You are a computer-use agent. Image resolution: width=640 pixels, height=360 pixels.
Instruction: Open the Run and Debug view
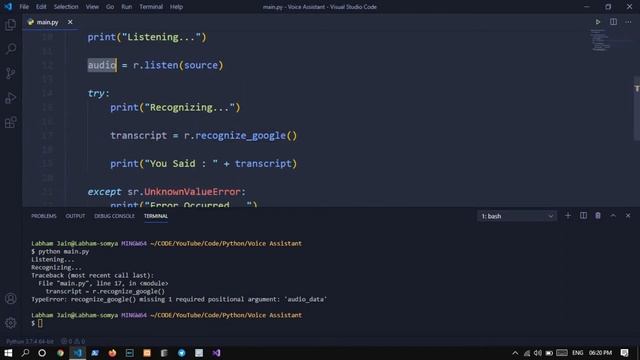coord(11,98)
